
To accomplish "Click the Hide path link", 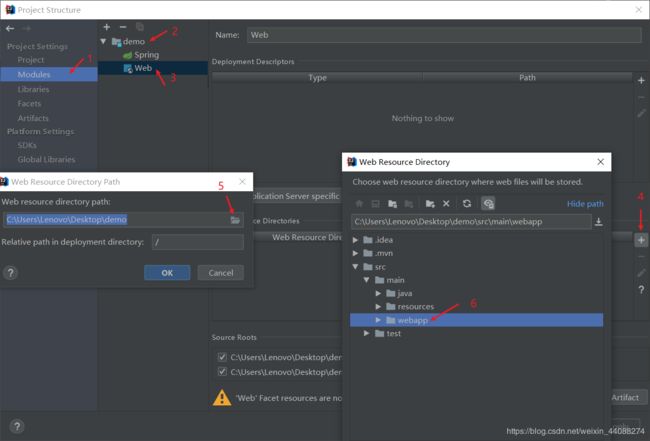I will coord(585,204).
